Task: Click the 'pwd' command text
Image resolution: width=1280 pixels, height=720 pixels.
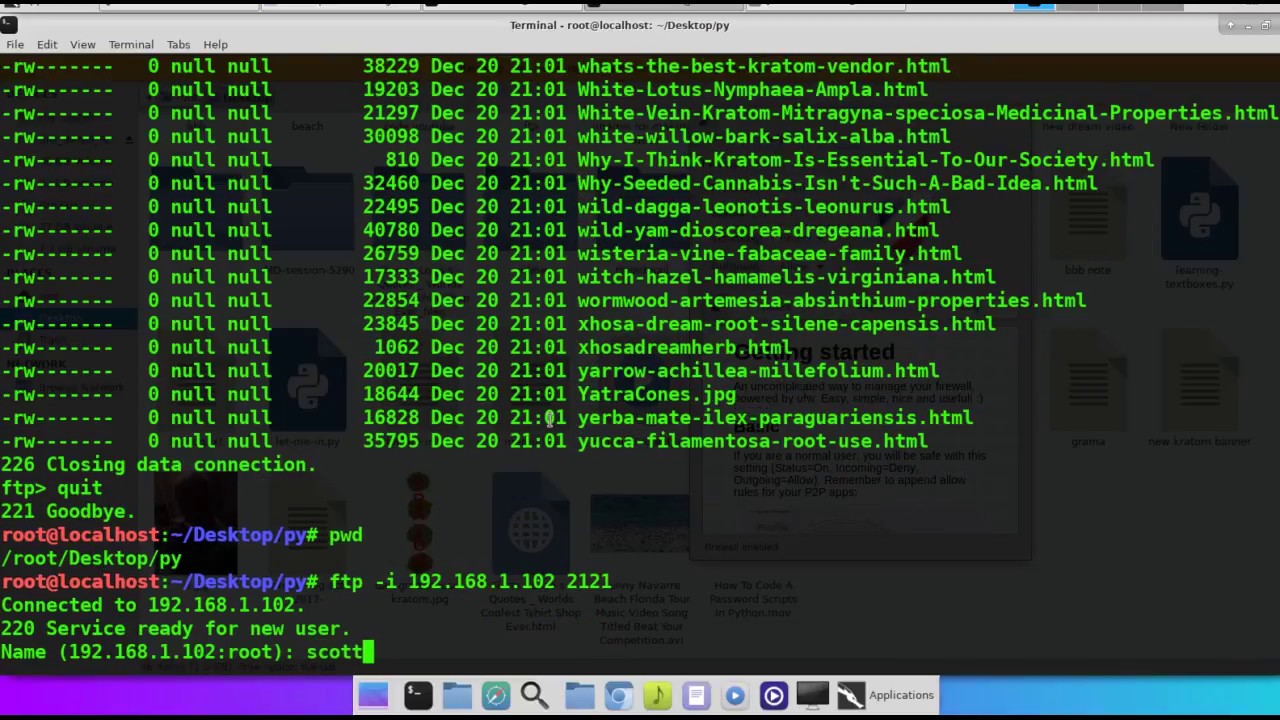Action: pos(345,535)
